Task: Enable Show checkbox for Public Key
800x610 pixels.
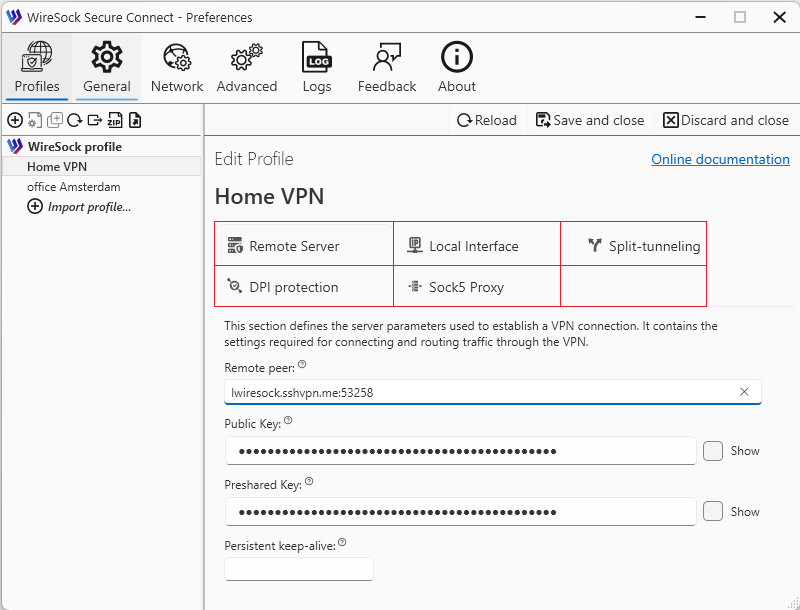Action: coord(713,451)
